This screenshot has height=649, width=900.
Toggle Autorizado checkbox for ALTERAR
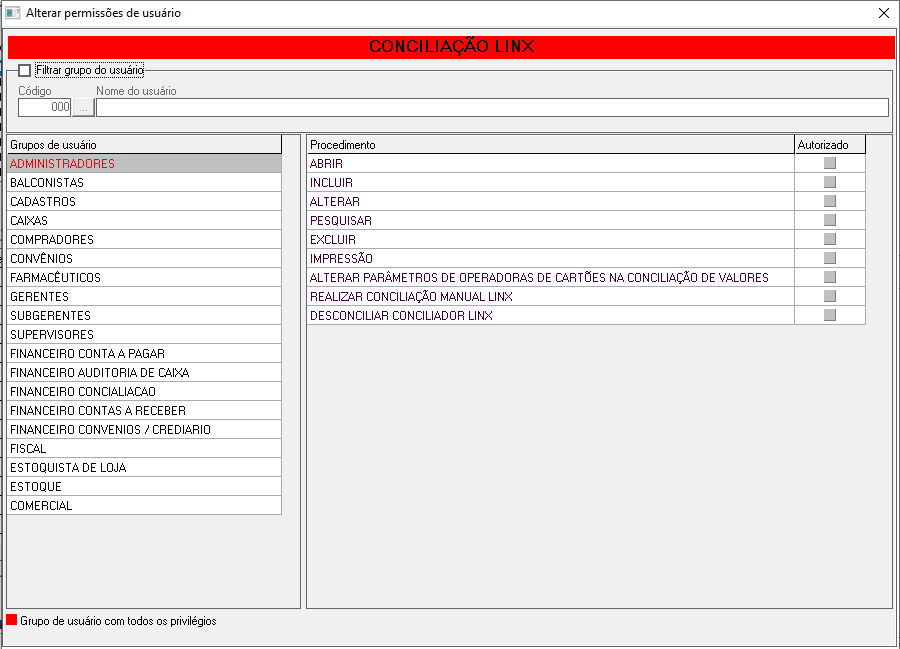pyautogui.click(x=829, y=201)
